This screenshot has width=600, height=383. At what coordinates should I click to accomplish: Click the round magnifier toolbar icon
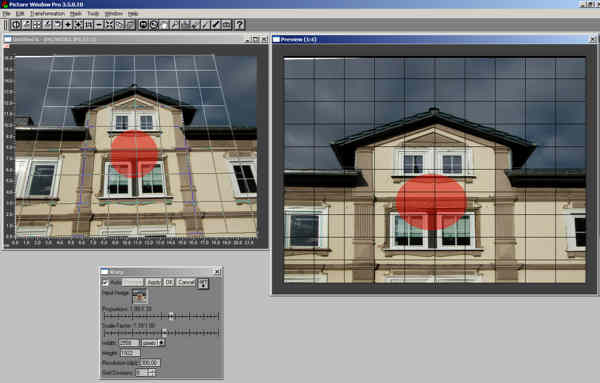point(154,25)
